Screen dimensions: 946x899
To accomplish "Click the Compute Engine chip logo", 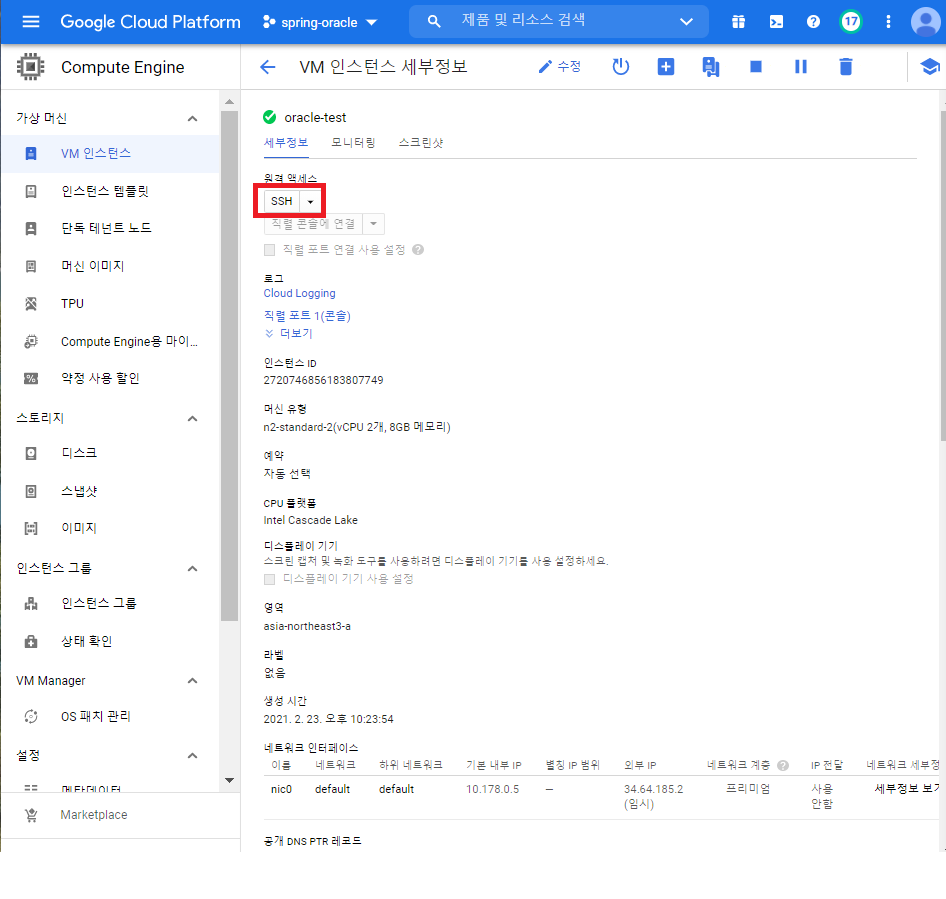I will coord(30,66).
